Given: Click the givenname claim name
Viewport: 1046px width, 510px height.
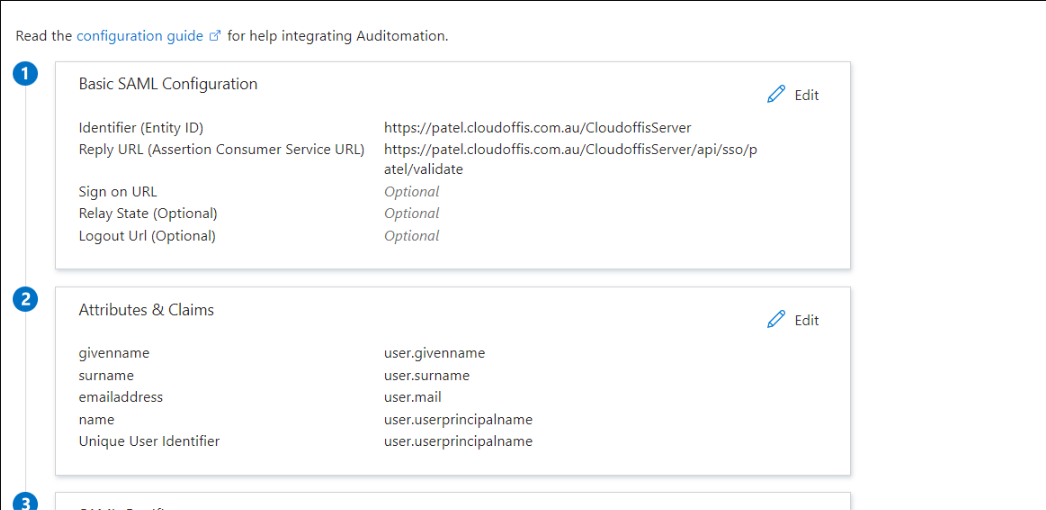Looking at the screenshot, I should tap(114, 353).
